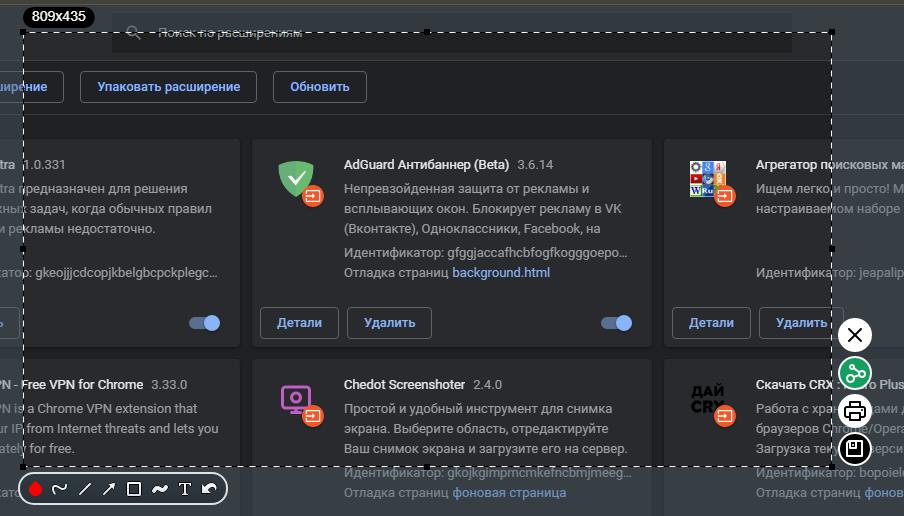Click the Chedot identifier text gkojkgimpmcmkefncbmjmeeg
This screenshot has height=516, width=904.
click(x=540, y=473)
